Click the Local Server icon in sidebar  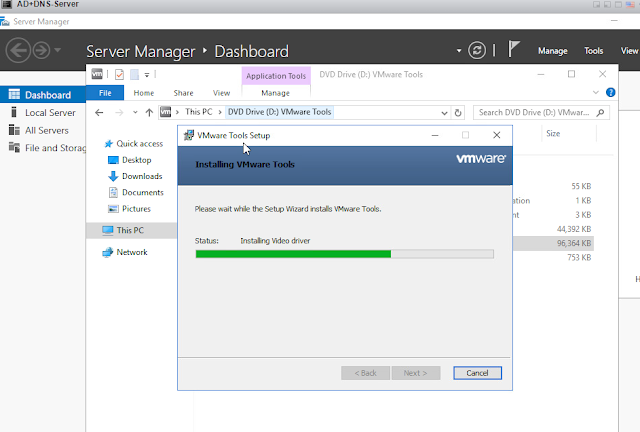14,112
